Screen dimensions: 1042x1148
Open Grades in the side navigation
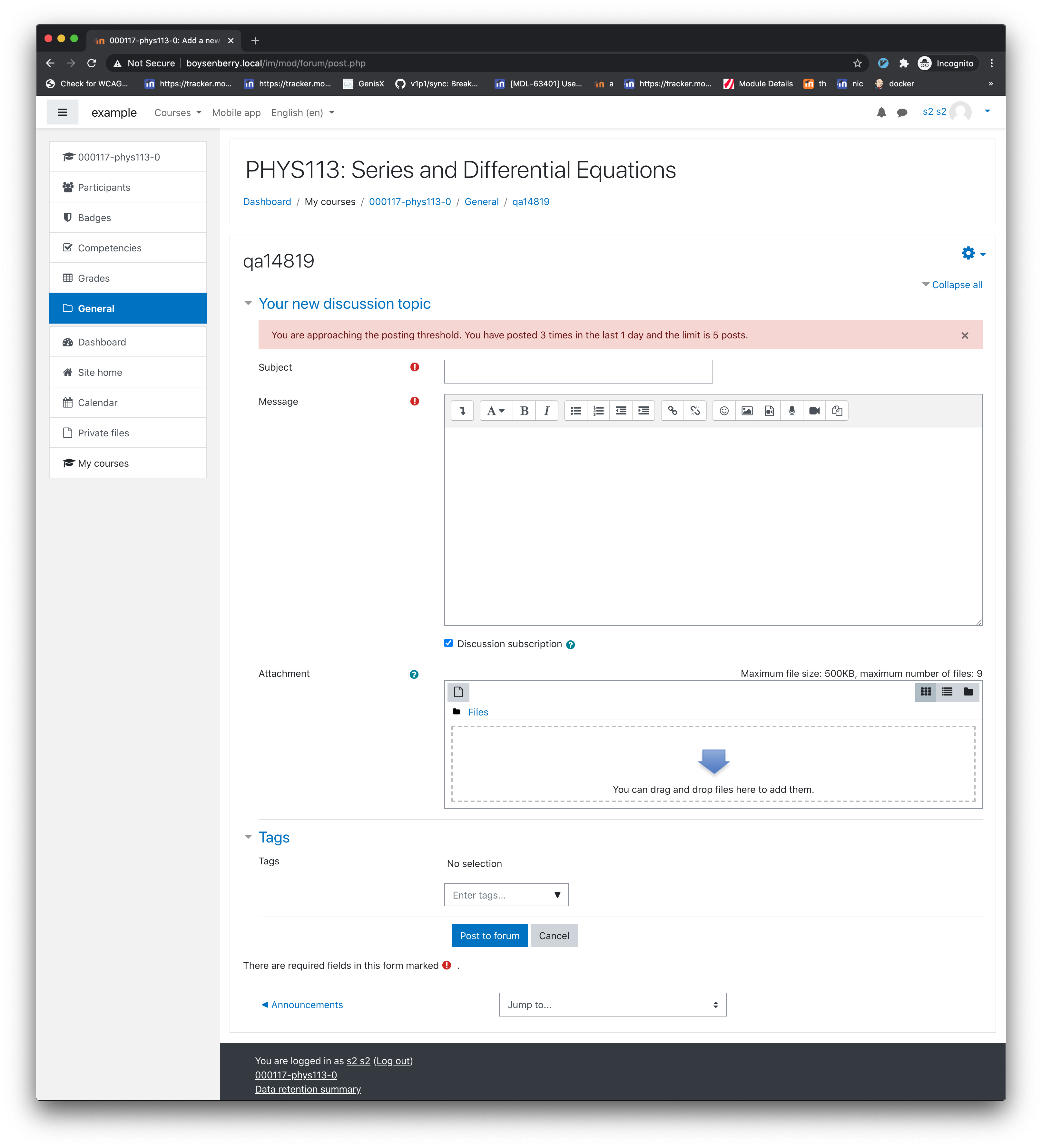pyautogui.click(x=128, y=278)
